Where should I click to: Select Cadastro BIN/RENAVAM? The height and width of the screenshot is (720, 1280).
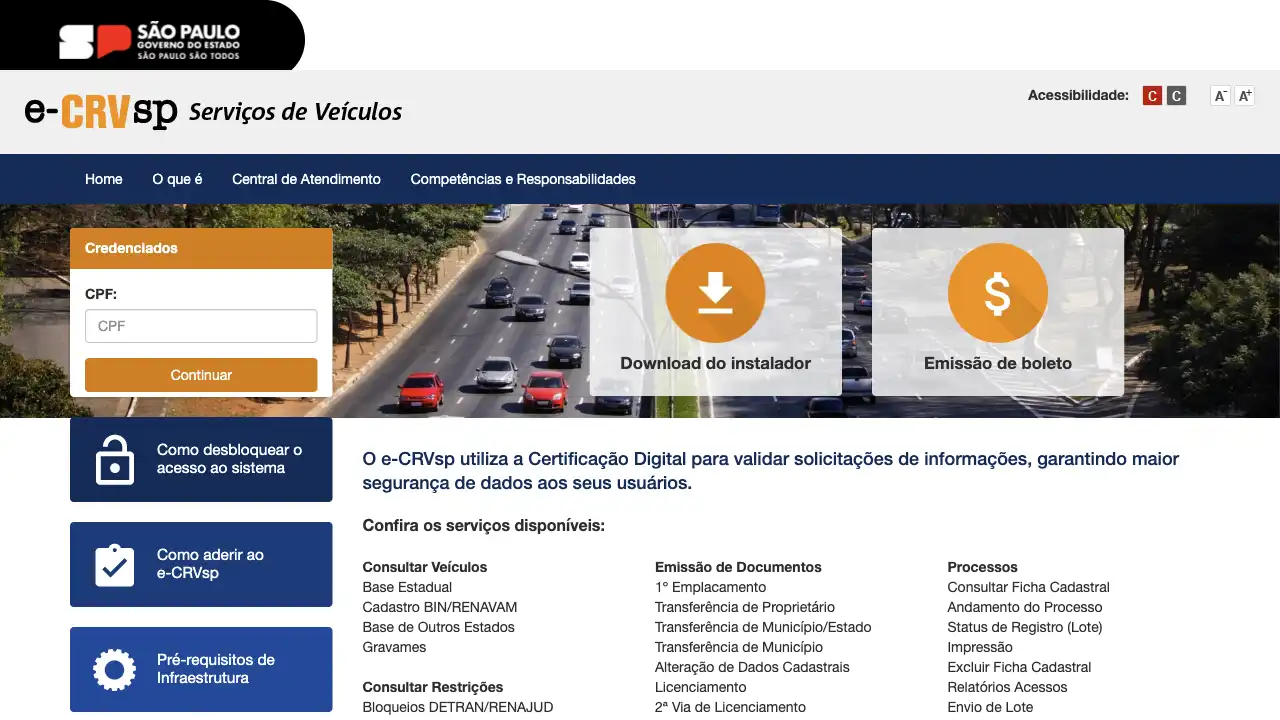440,607
